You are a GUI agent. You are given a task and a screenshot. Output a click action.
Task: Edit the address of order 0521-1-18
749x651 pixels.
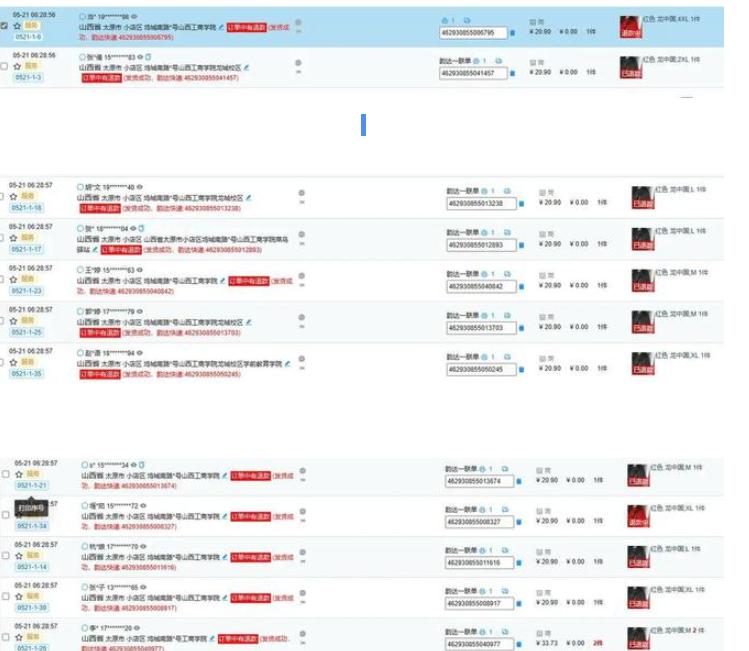[248, 198]
